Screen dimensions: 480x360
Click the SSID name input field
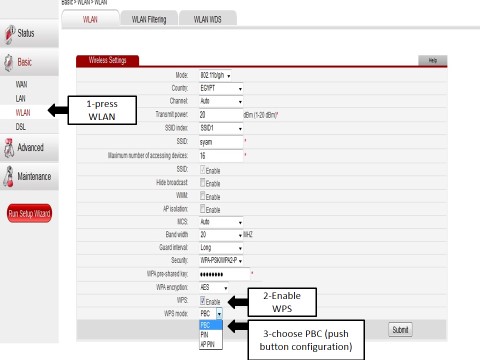[221, 142]
